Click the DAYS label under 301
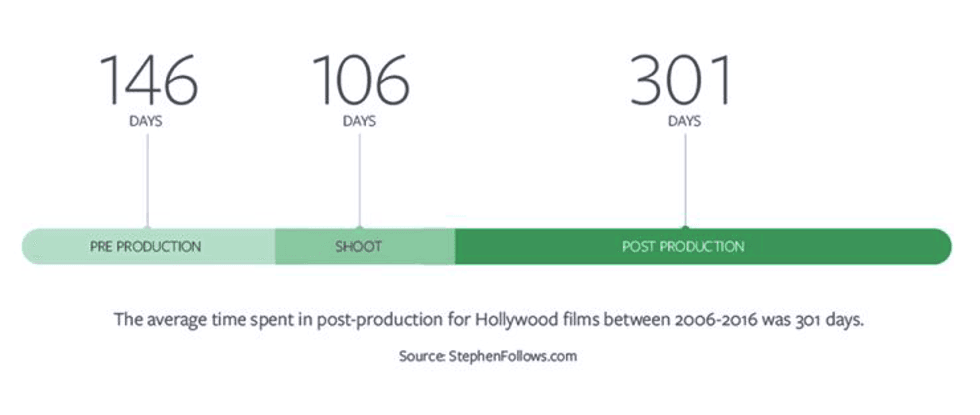The image size is (980, 415). tap(684, 121)
